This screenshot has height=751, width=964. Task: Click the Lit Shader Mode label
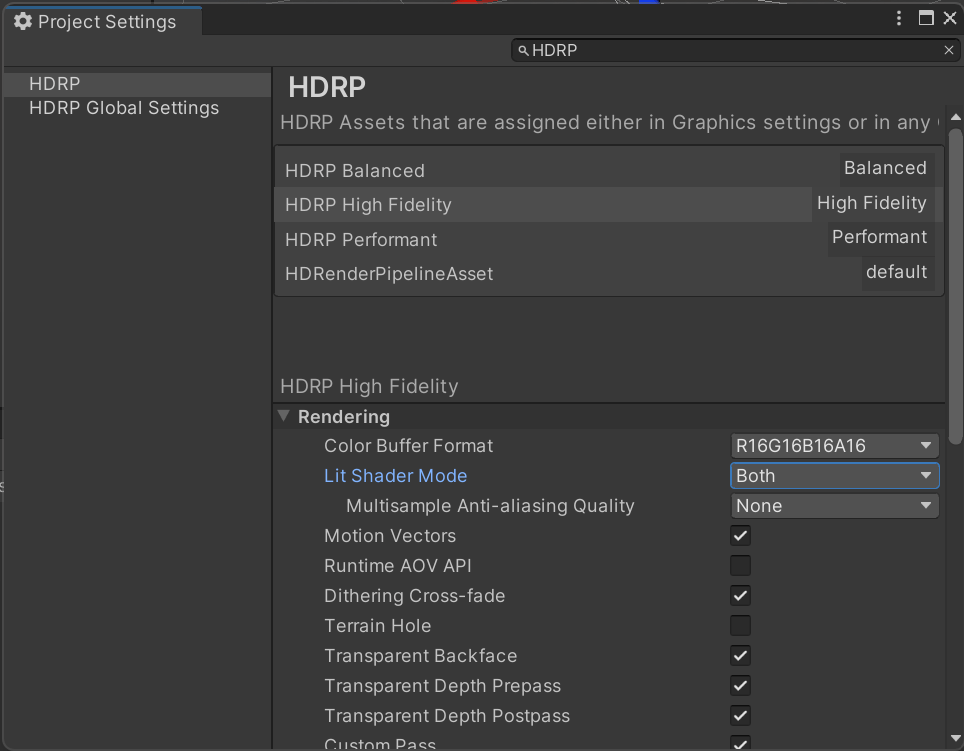(395, 476)
